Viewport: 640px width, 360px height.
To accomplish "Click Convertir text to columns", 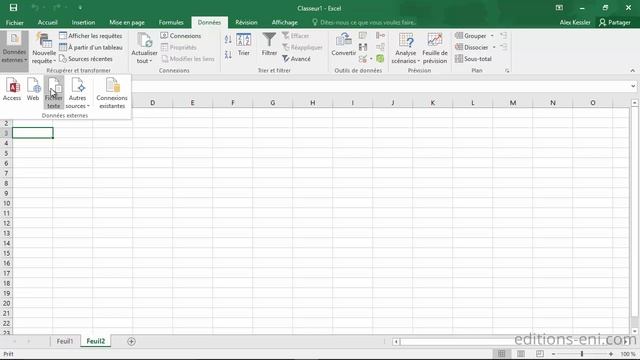I will coord(343,45).
